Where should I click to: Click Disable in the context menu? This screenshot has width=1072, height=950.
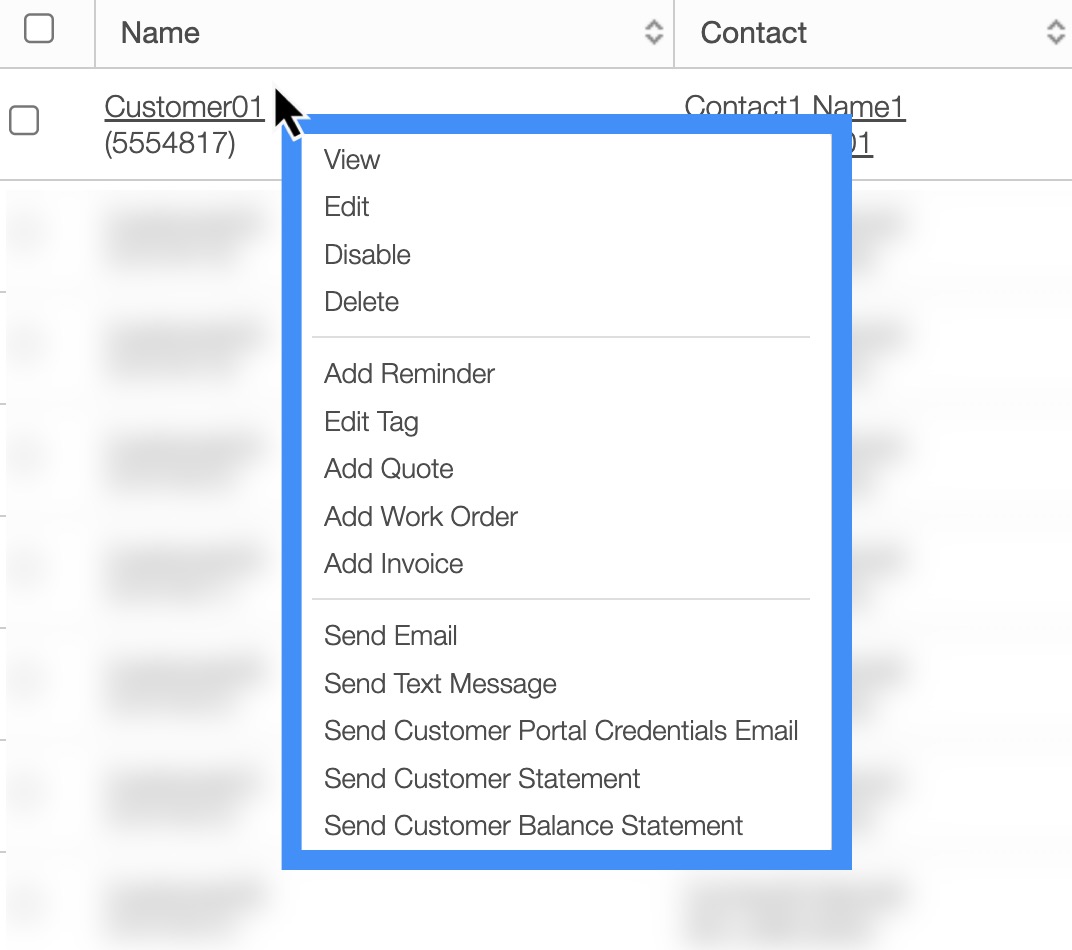pos(367,255)
